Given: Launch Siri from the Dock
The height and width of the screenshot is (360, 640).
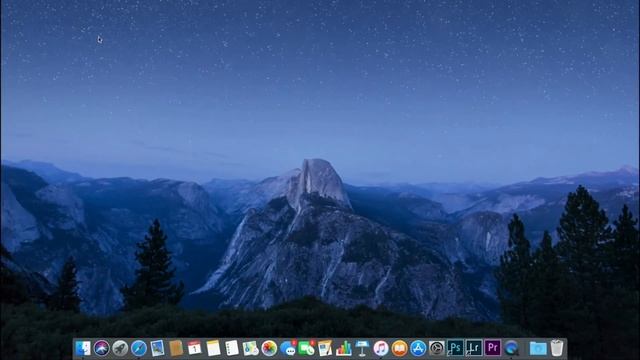Looking at the screenshot, I should point(102,348).
